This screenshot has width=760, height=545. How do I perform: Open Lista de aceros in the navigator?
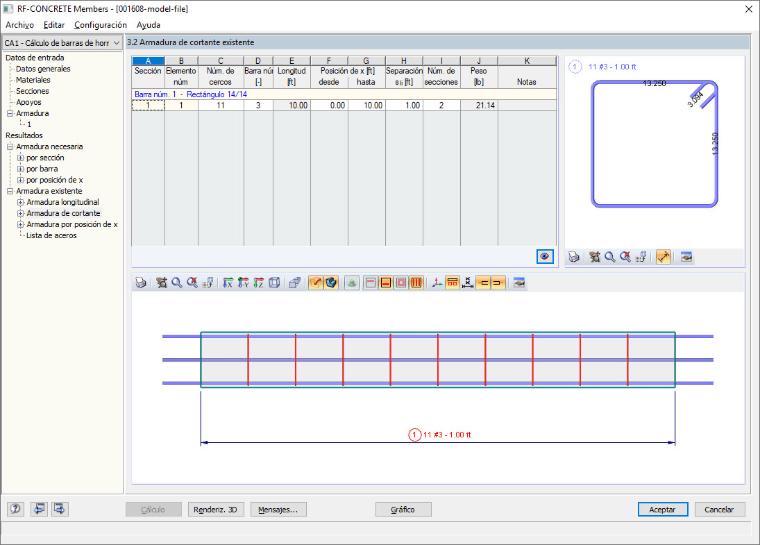(51, 236)
